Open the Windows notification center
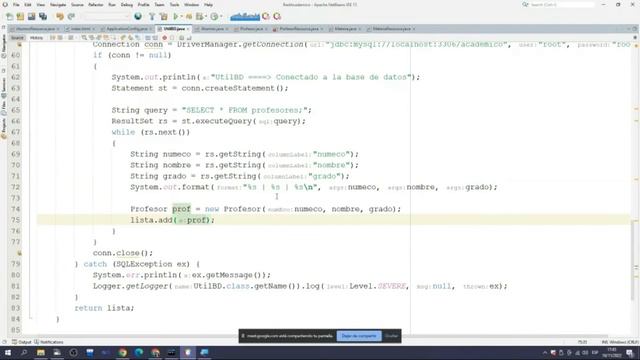Image resolution: width=640 pixels, height=360 pixels. click(630, 353)
